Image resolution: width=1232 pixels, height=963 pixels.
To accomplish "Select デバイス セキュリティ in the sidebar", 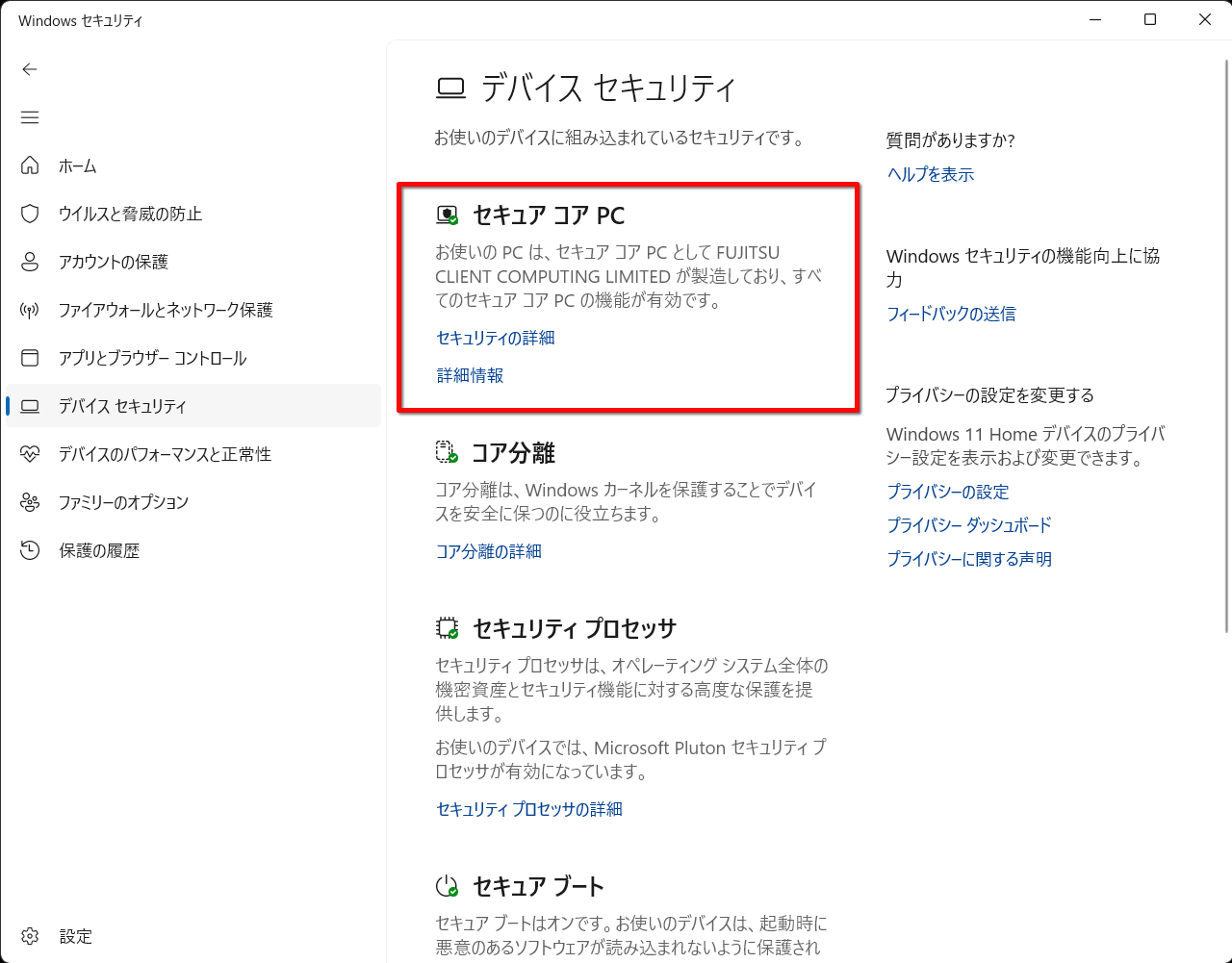I will point(122,406).
